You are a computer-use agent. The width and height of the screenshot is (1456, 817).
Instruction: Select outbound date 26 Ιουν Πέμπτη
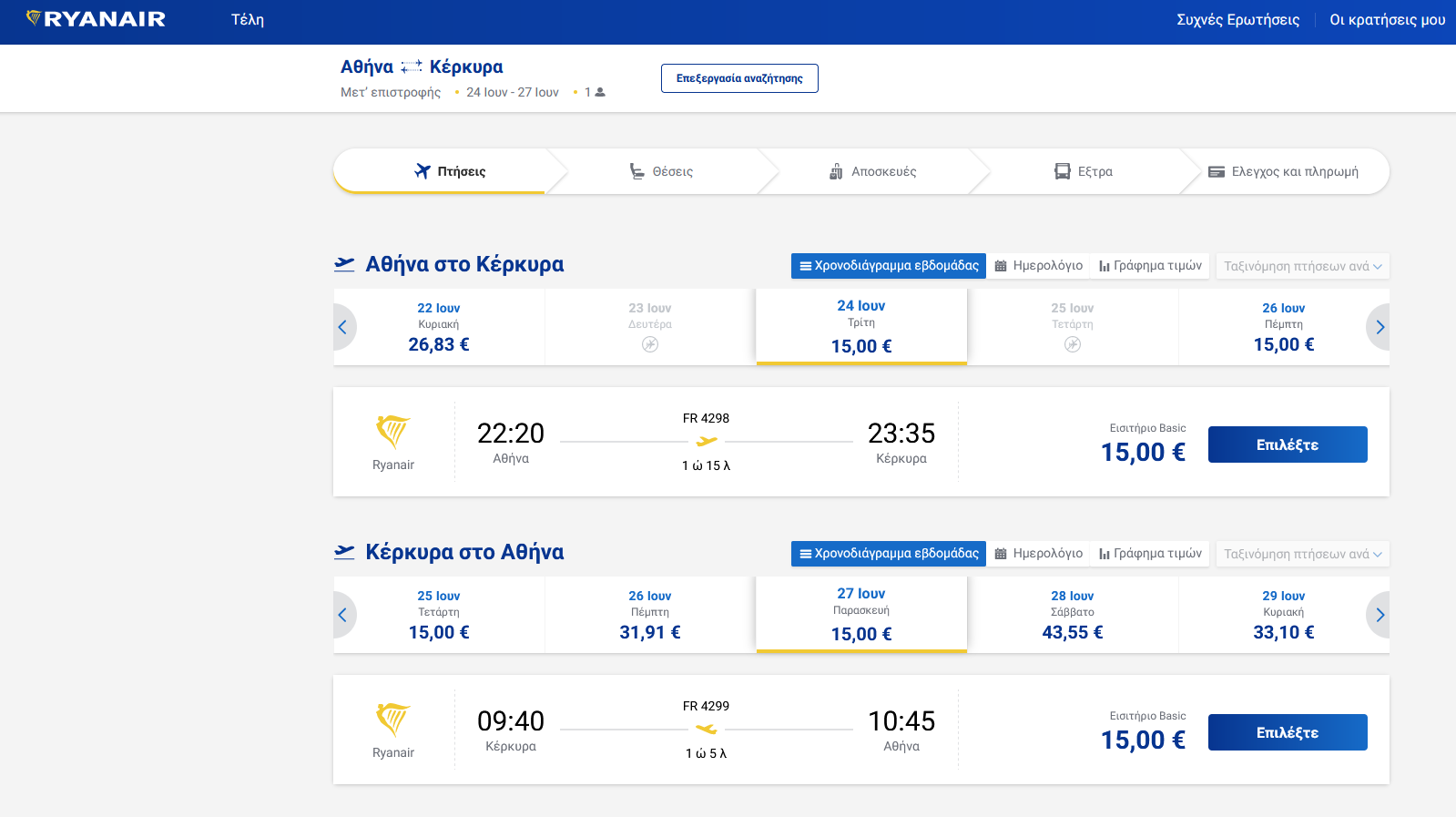coord(1283,327)
